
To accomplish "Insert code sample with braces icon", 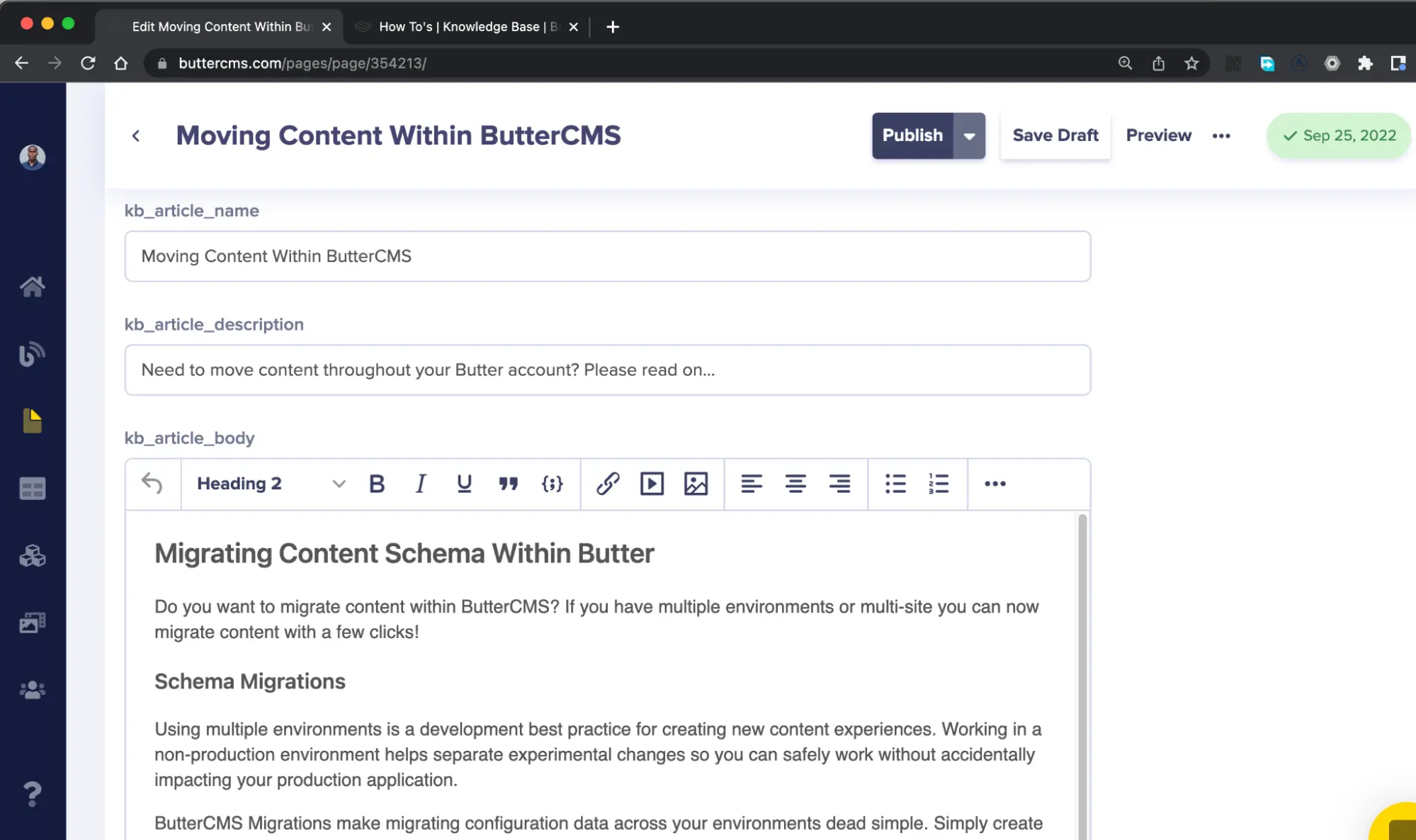I will [x=552, y=484].
